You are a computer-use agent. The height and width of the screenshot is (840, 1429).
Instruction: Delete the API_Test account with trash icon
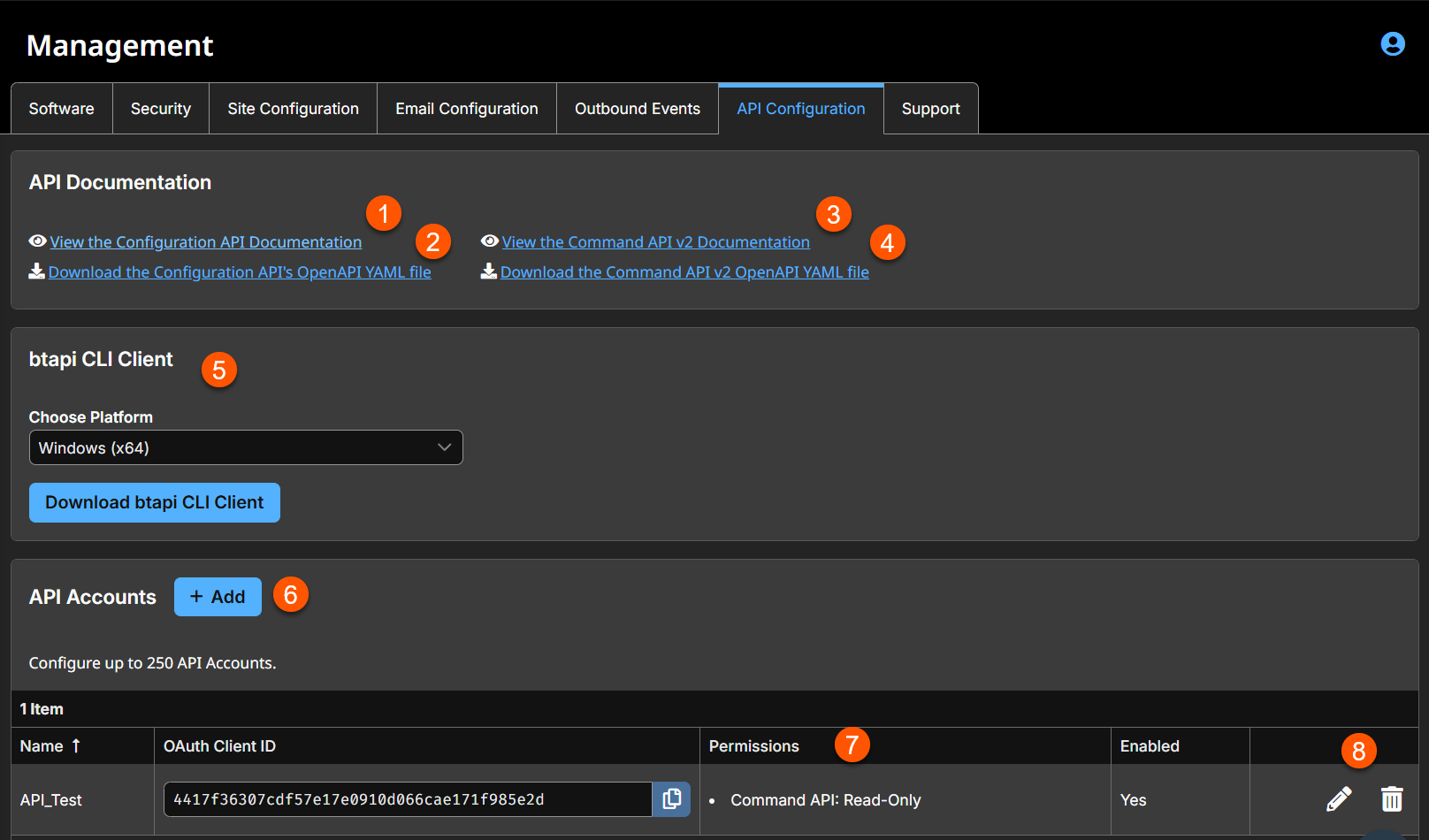point(1392,799)
